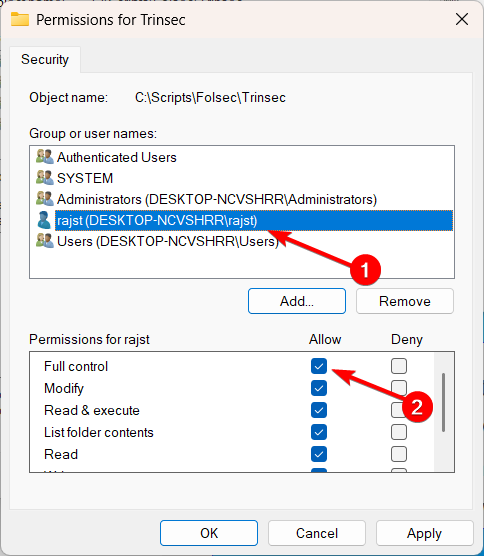
Task: Click the SYSTEM group icon
Action: (45, 178)
